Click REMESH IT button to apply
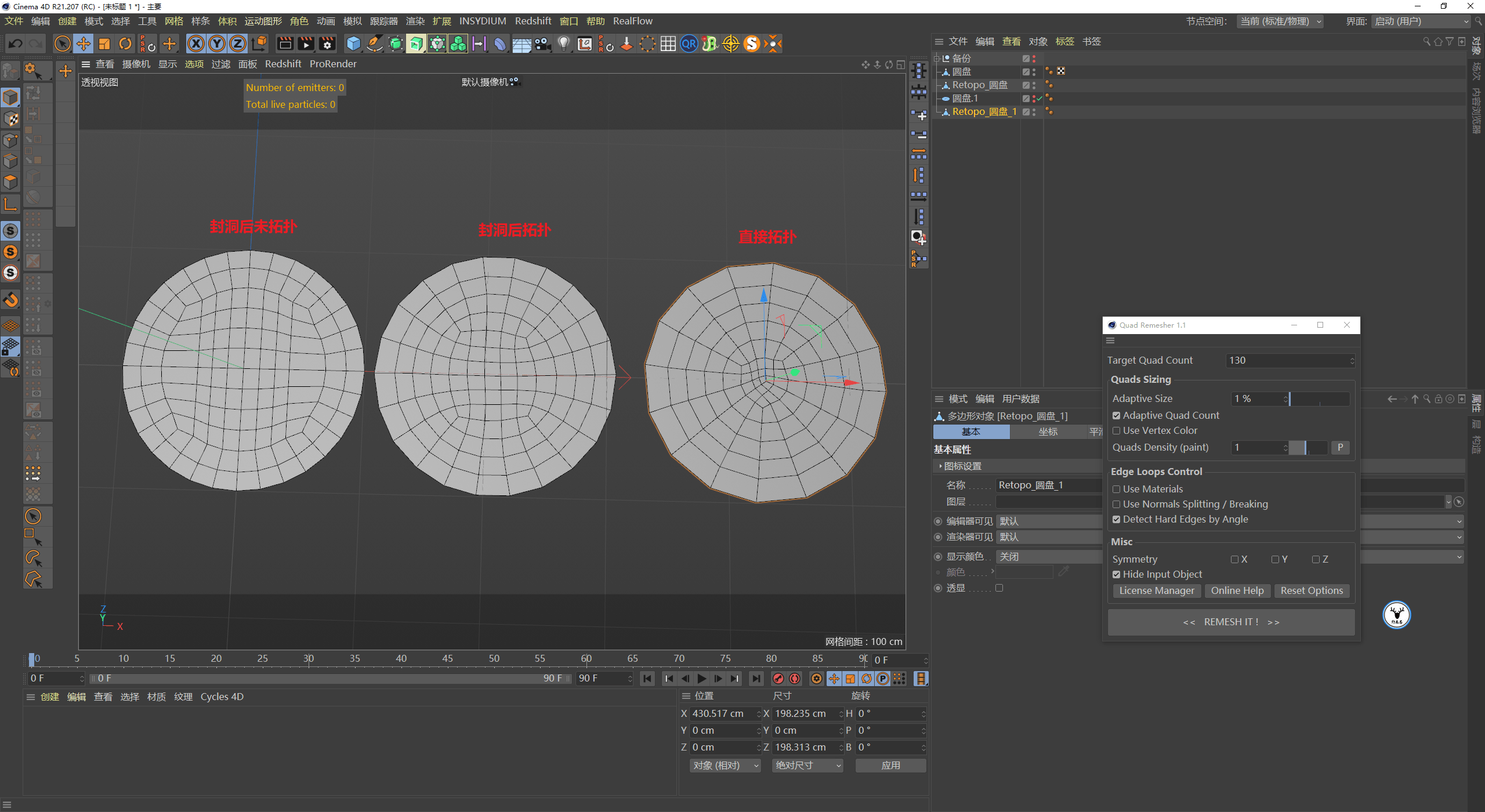Image resolution: width=1485 pixels, height=812 pixels. (x=1231, y=622)
